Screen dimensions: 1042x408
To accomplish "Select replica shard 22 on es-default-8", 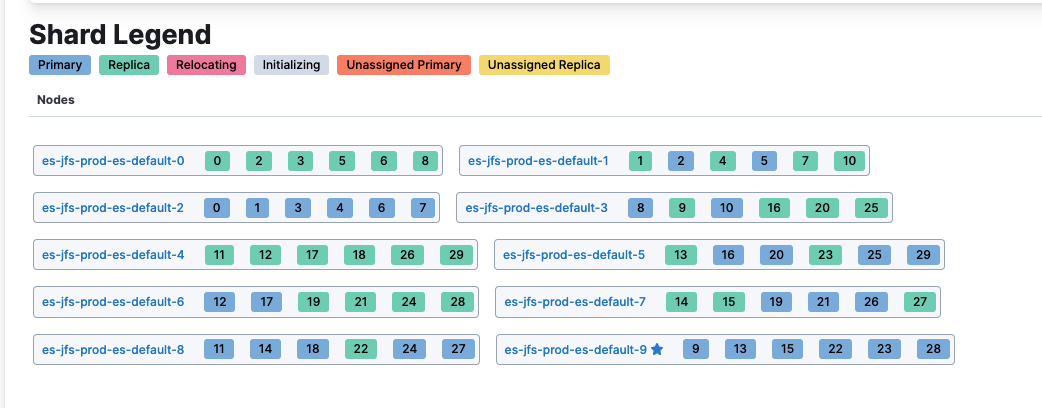I will tap(361, 350).
